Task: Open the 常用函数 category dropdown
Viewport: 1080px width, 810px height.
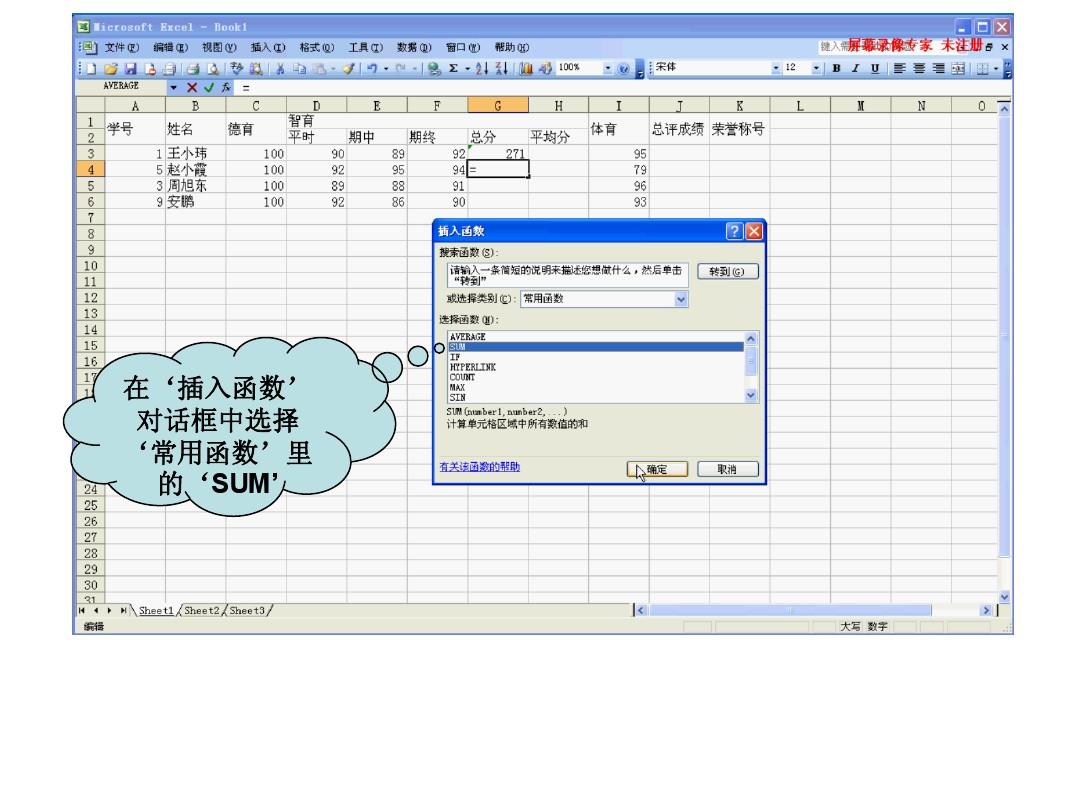Action: pyautogui.click(x=681, y=298)
